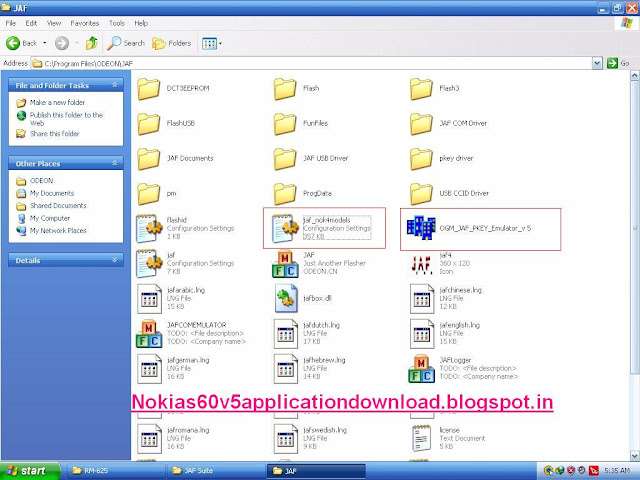
Task: Open the Flash3 folder icon
Action: point(421,89)
